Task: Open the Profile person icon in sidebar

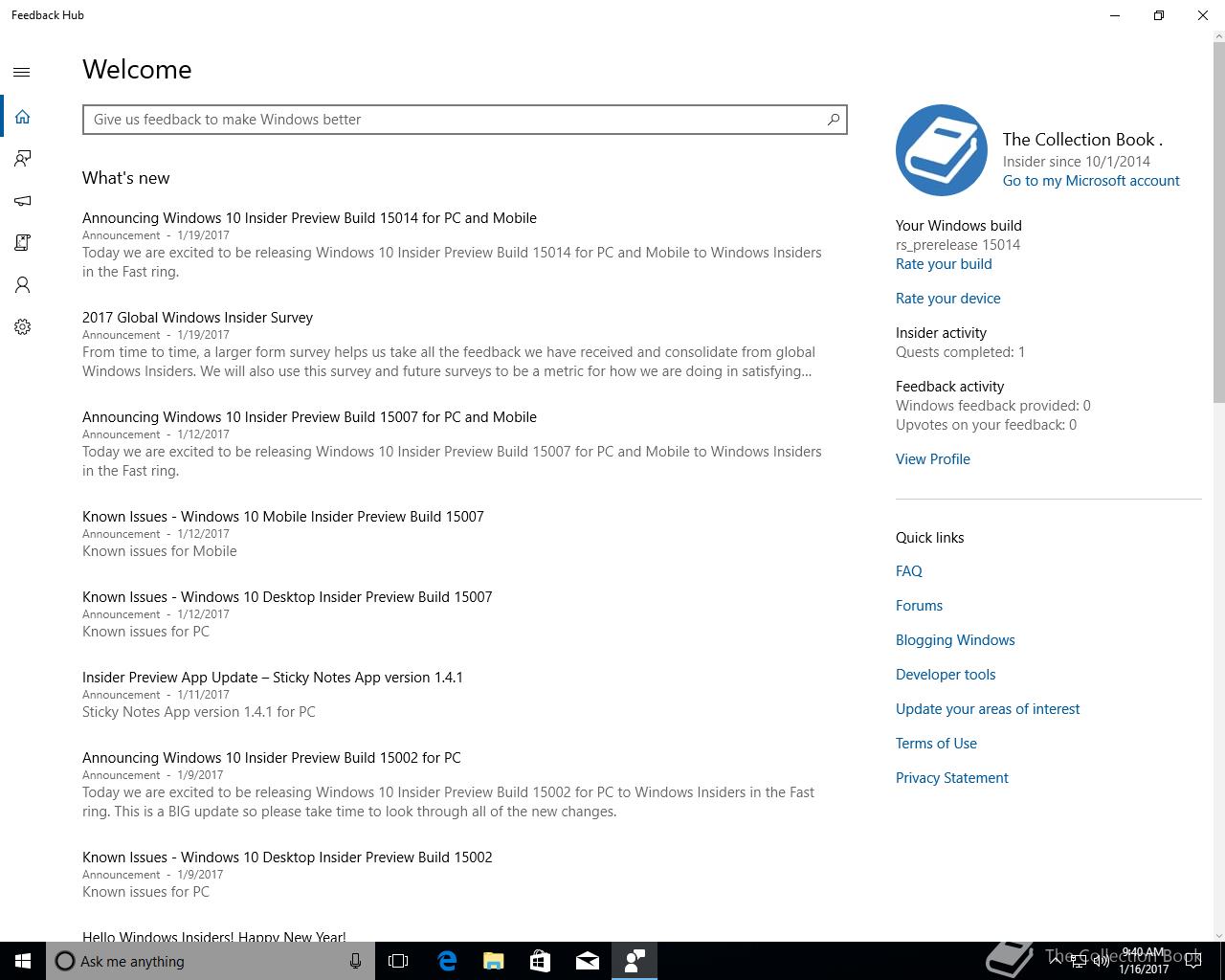Action: pyautogui.click(x=22, y=285)
